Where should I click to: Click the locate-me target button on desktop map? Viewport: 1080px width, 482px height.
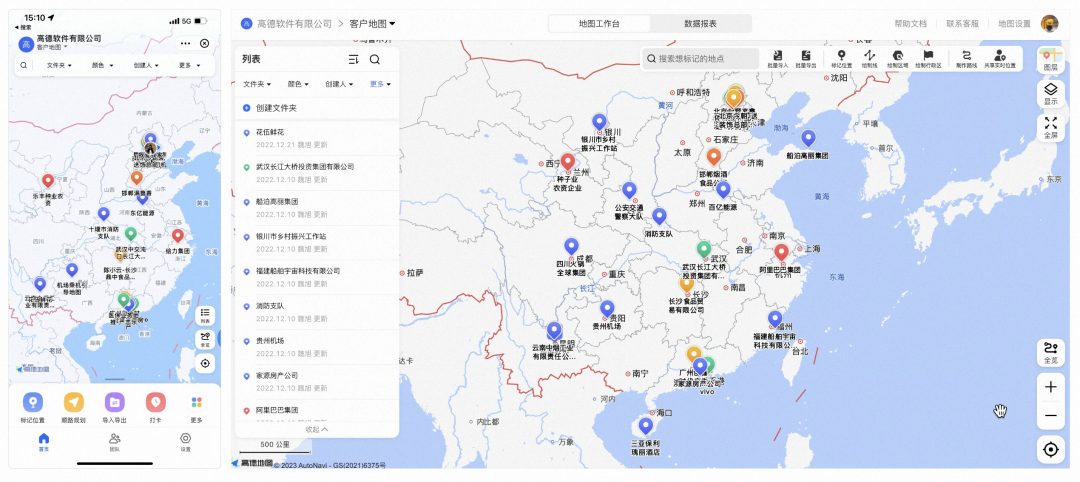coord(1050,449)
